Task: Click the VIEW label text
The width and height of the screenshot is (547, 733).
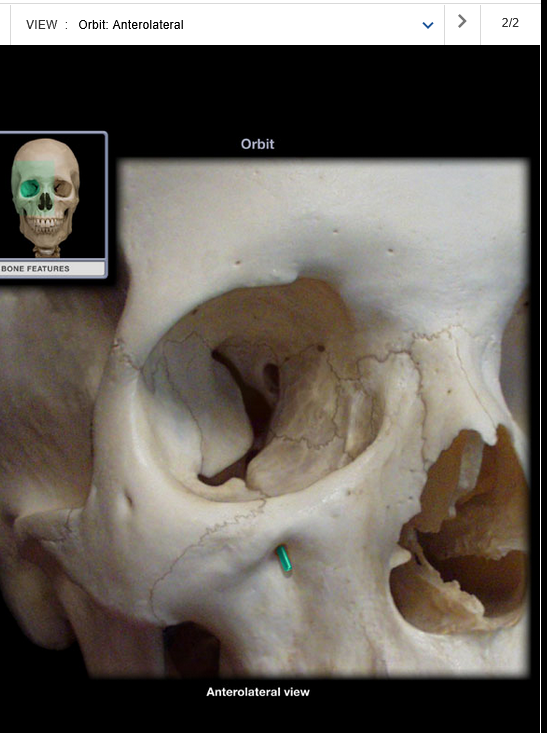Action: (42, 25)
